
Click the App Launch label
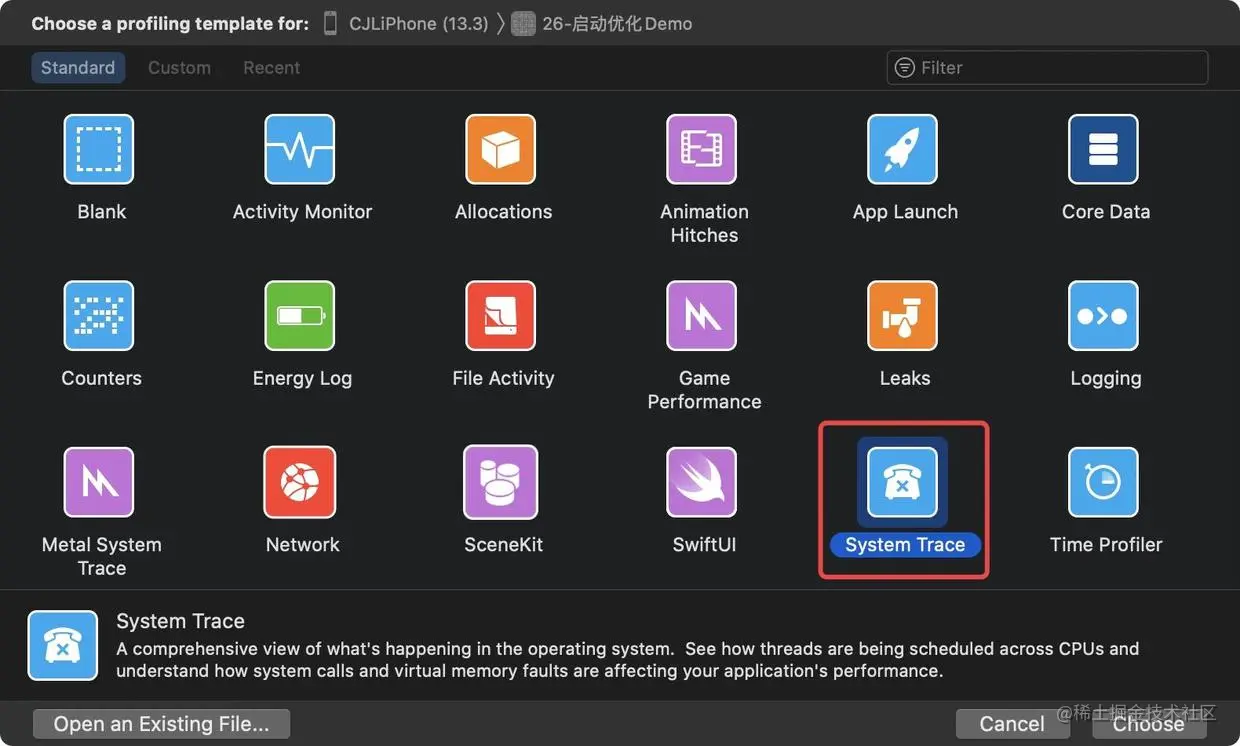pyautogui.click(x=905, y=212)
